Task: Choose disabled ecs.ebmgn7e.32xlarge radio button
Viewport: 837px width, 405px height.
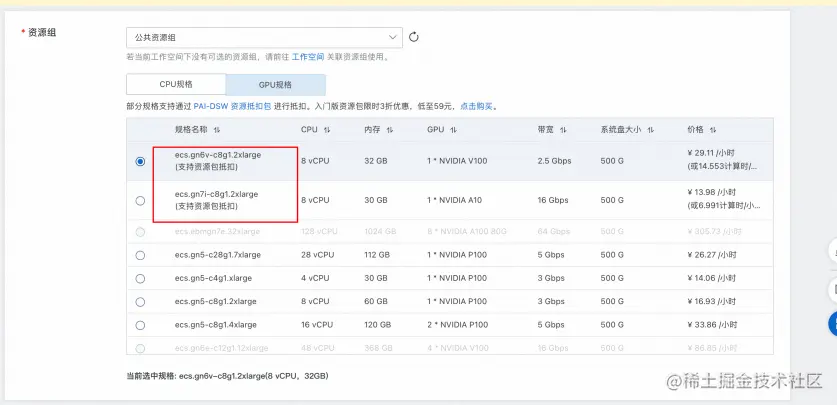Action: pyautogui.click(x=140, y=232)
